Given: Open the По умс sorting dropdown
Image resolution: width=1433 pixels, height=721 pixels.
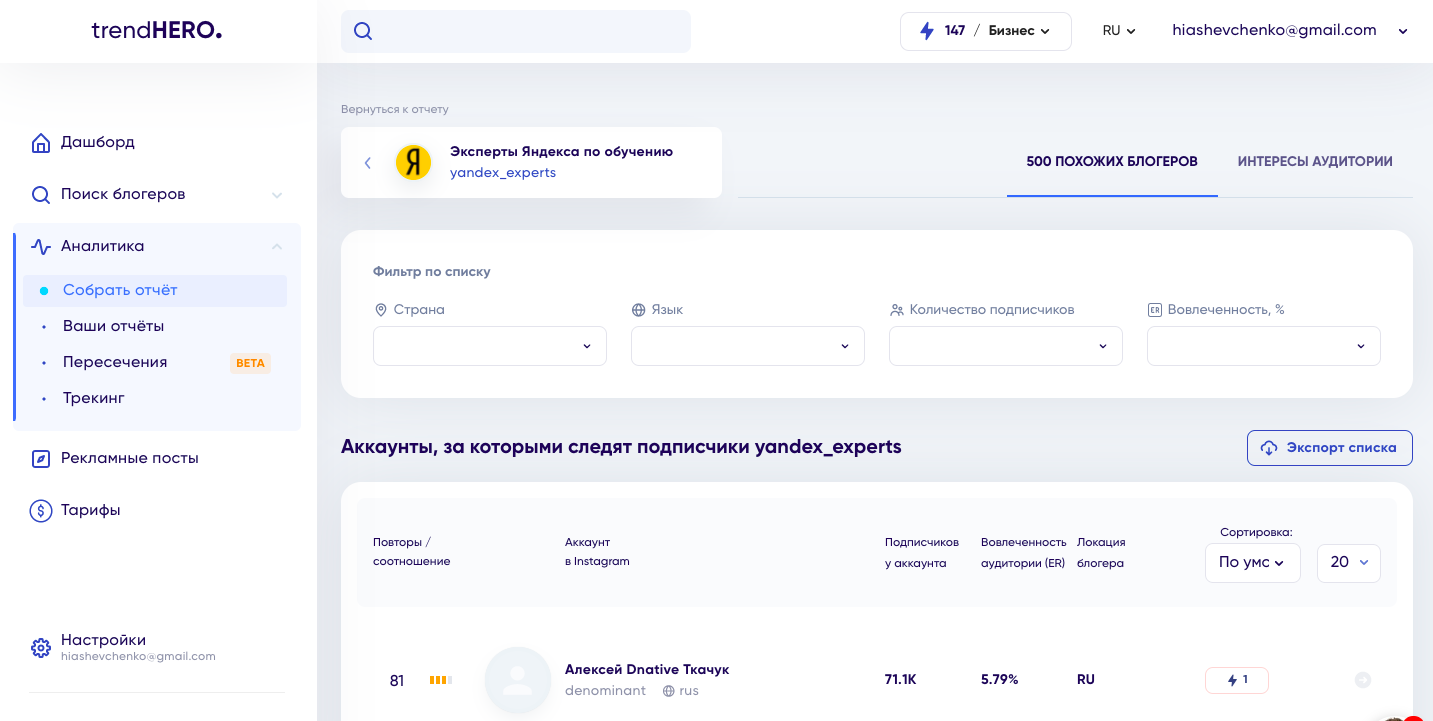Looking at the screenshot, I should (1253, 563).
